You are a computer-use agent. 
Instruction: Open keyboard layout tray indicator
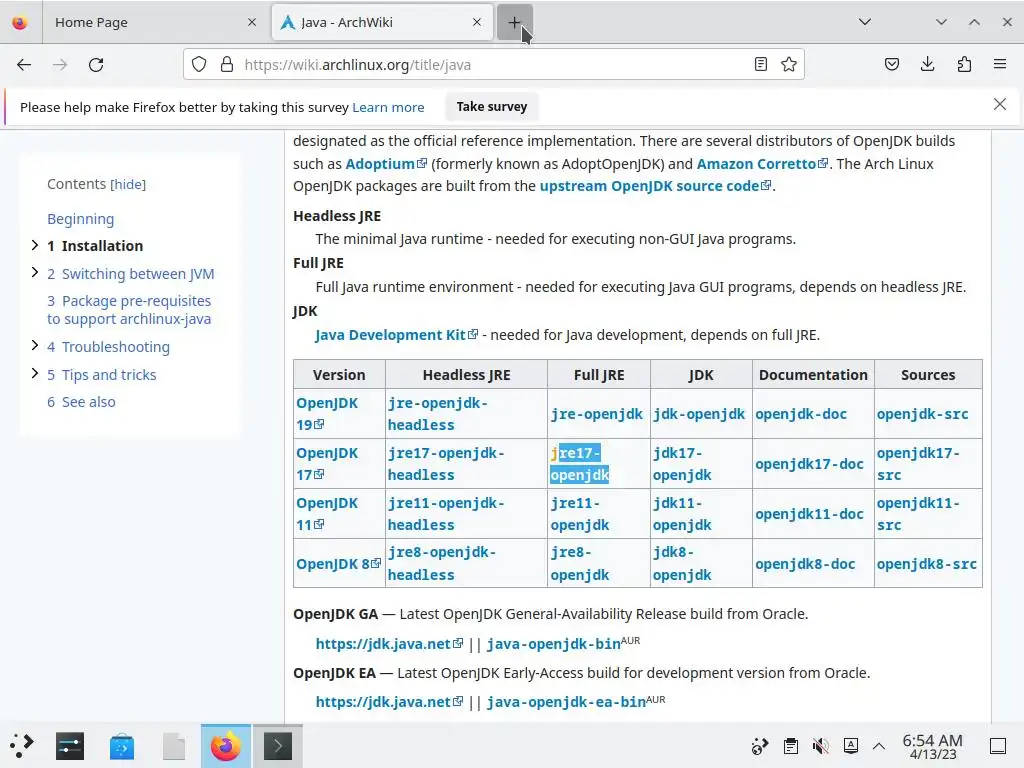coord(851,746)
